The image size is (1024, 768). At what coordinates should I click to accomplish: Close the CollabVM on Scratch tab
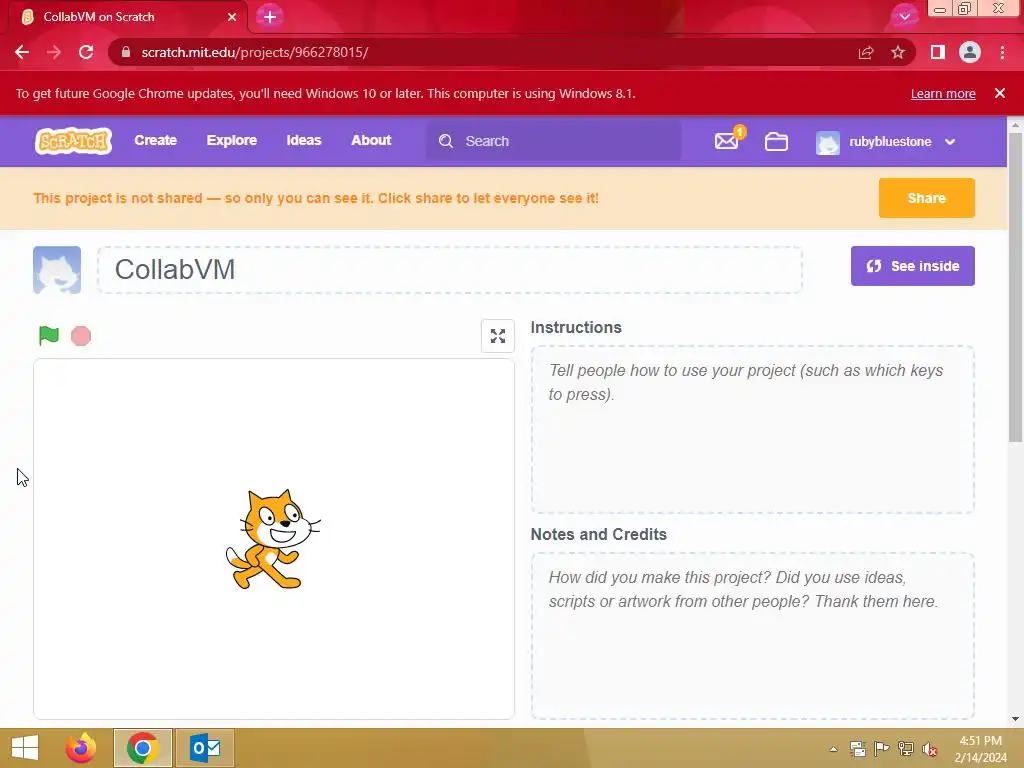coord(232,17)
